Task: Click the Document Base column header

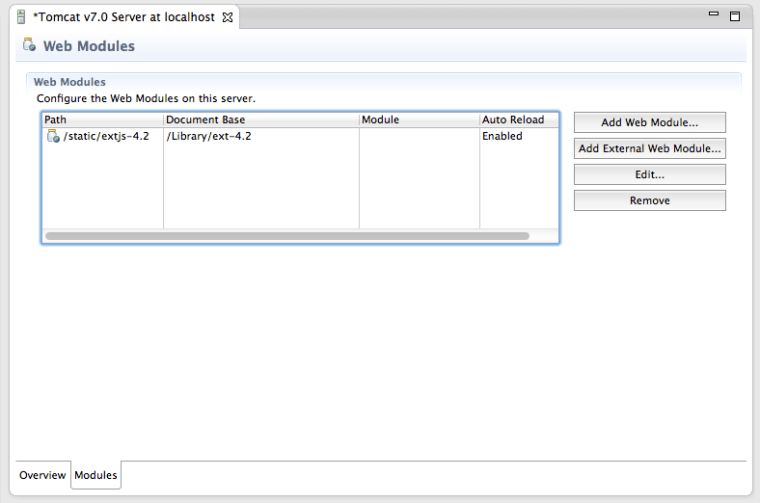Action: click(260, 120)
